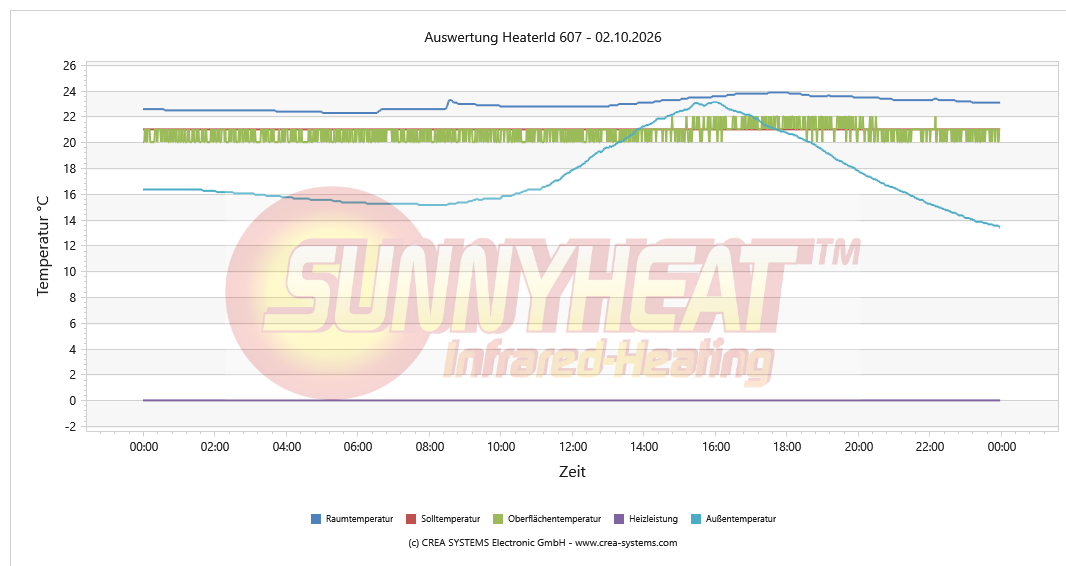1066x566 pixels.
Task: Click the Außentemperatur curve end point at midnight
Action: click(999, 226)
